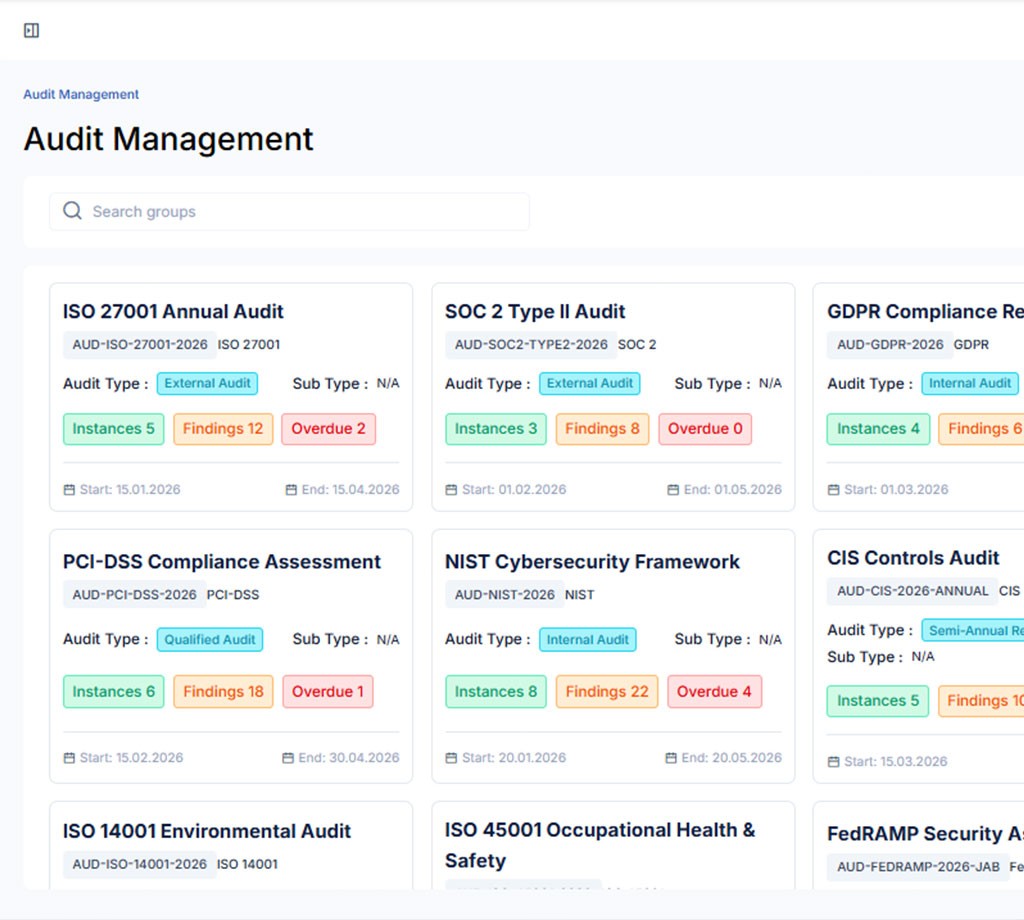Click Instances 4 badge on GDPR card
The image size is (1024, 920).
[x=878, y=429]
